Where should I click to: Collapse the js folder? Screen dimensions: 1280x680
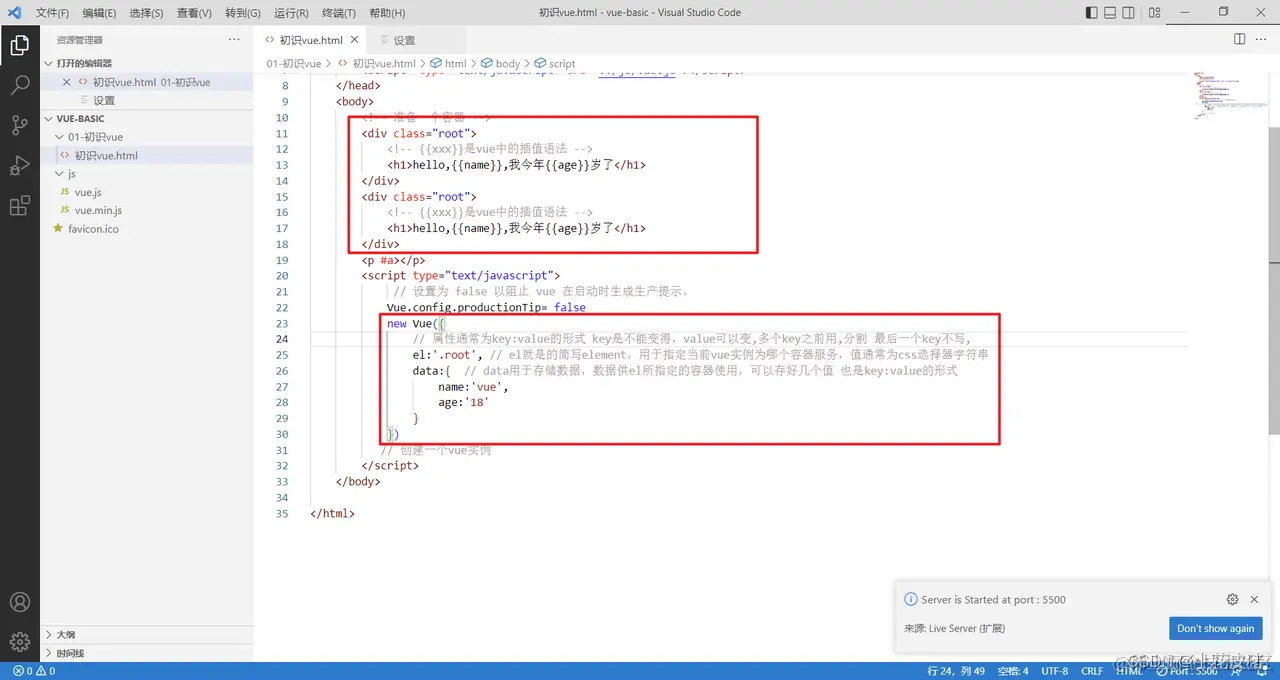coord(146,173)
